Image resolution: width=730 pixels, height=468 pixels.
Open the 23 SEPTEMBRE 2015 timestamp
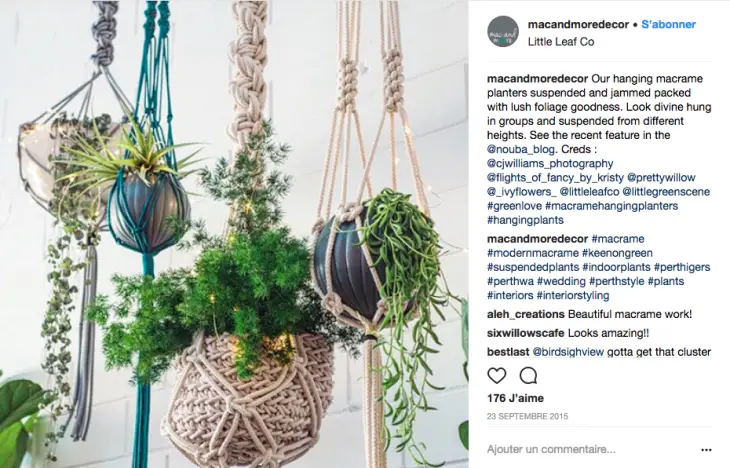[527, 416]
